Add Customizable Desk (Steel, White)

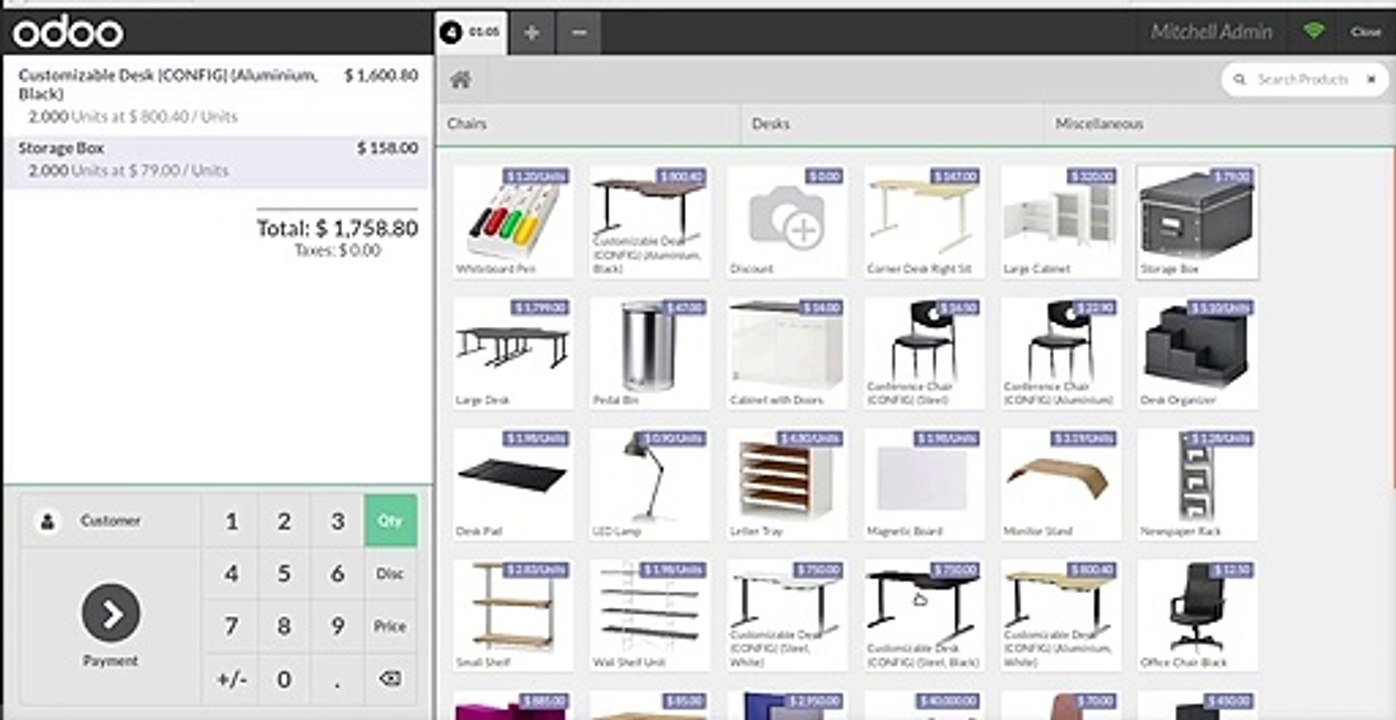click(787, 615)
